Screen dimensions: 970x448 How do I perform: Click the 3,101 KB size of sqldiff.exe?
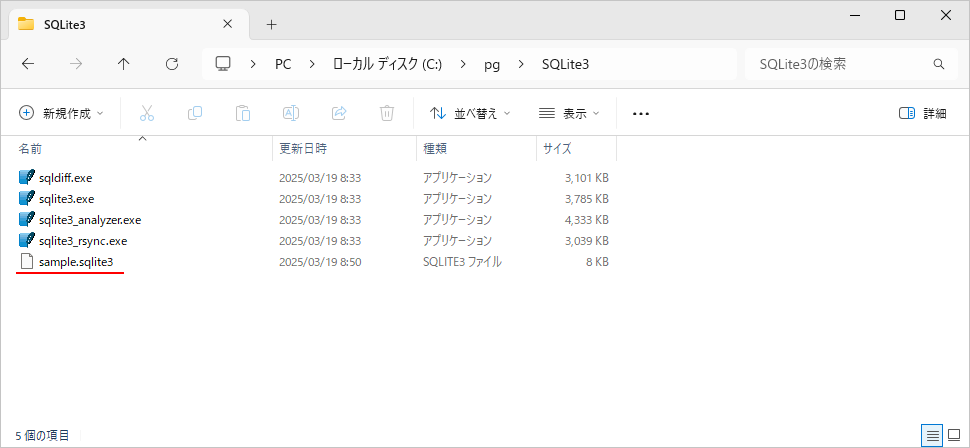587,178
